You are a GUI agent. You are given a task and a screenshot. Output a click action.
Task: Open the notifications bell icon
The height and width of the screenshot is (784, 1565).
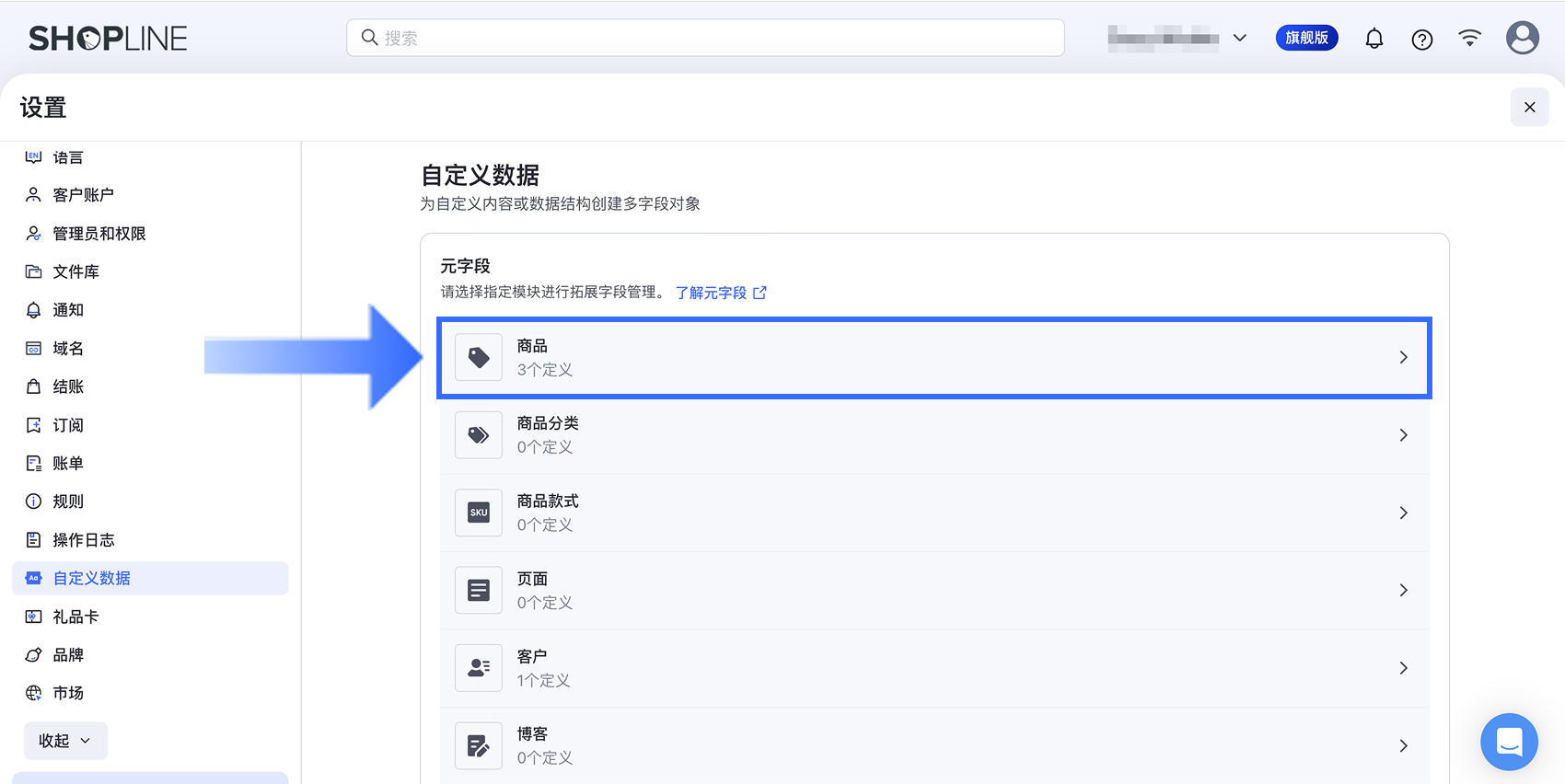(1374, 39)
